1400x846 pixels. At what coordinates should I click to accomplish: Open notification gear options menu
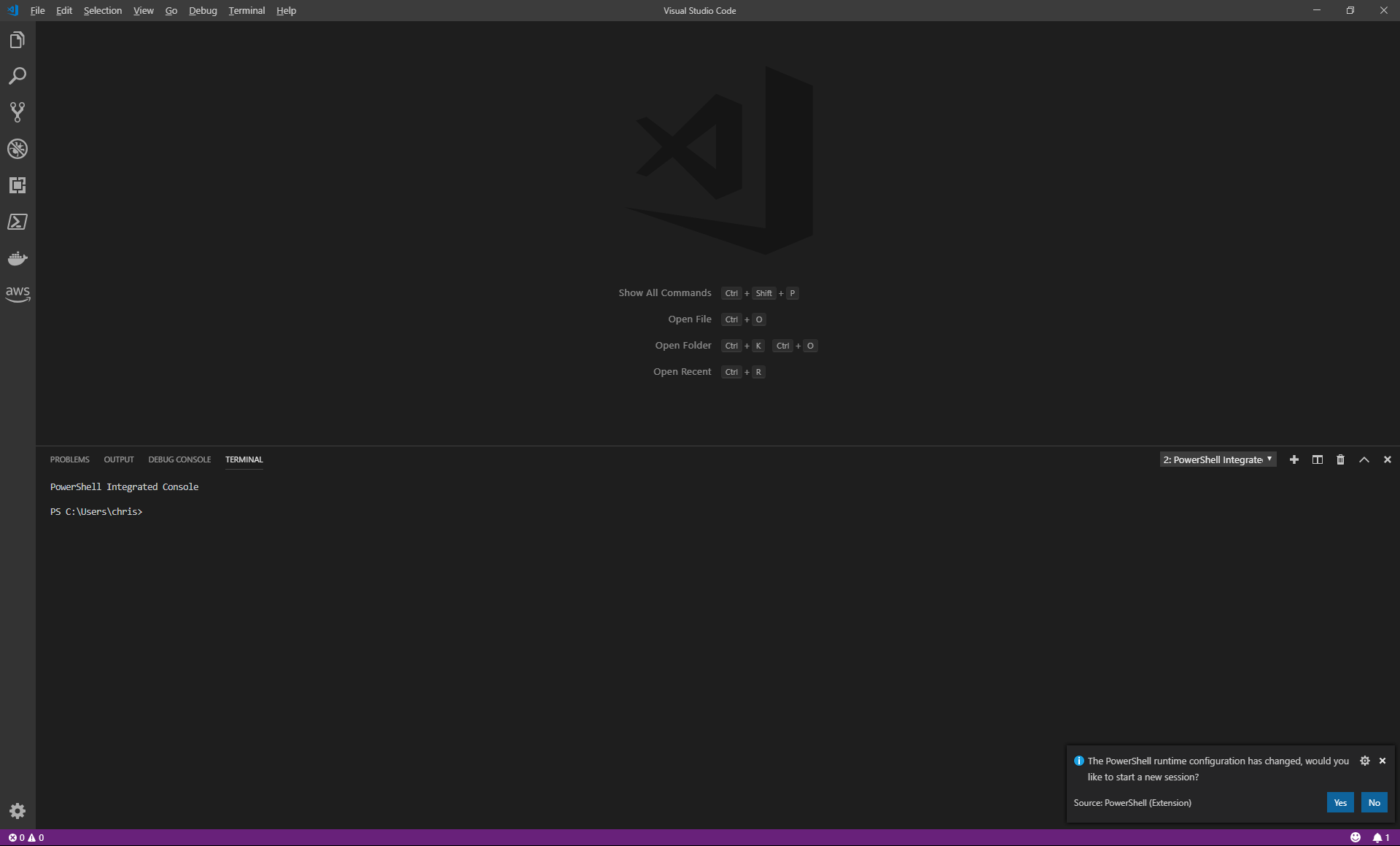pos(1365,761)
